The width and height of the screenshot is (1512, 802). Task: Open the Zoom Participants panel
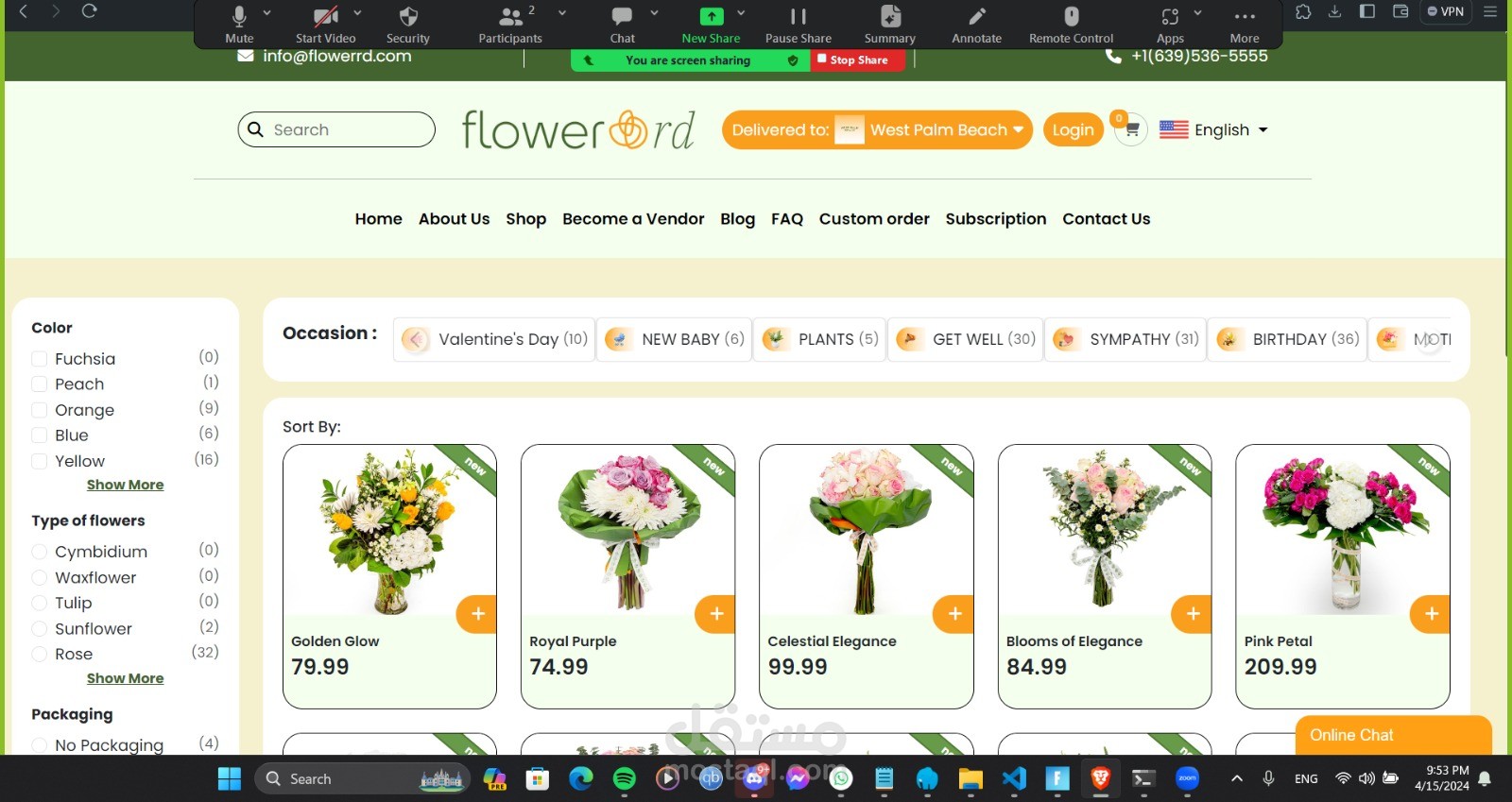[510, 24]
